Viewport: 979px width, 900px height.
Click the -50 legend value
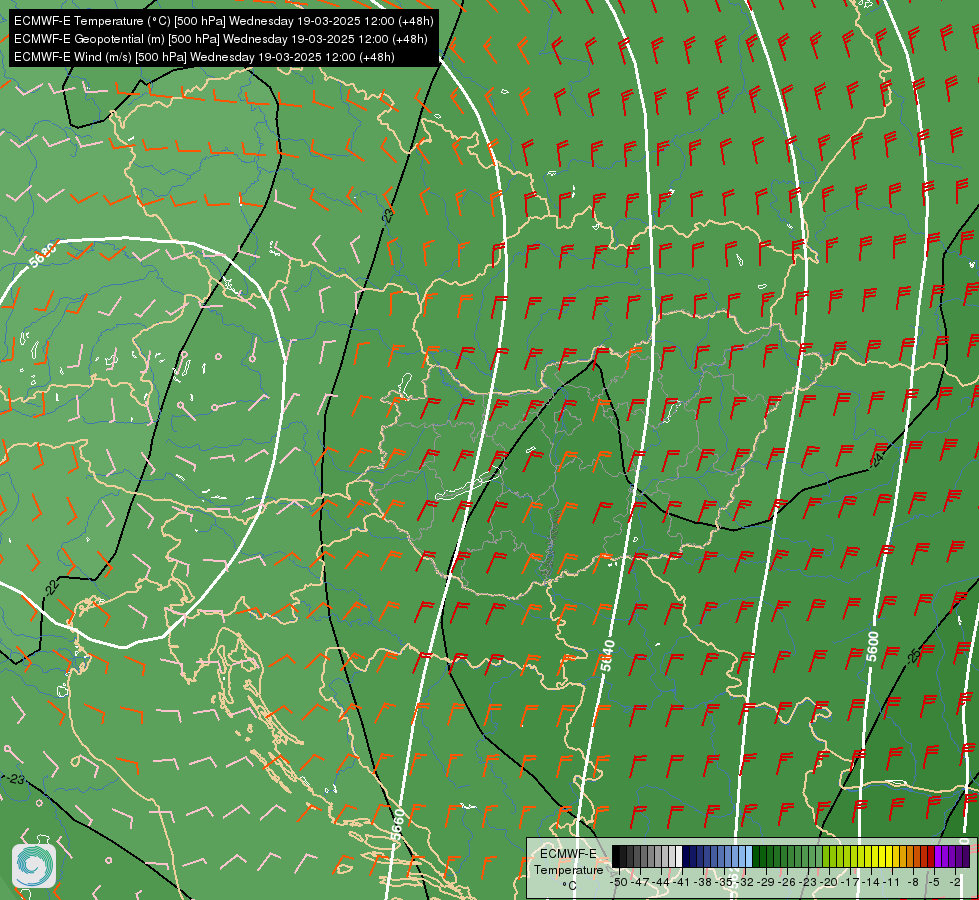pos(619,883)
